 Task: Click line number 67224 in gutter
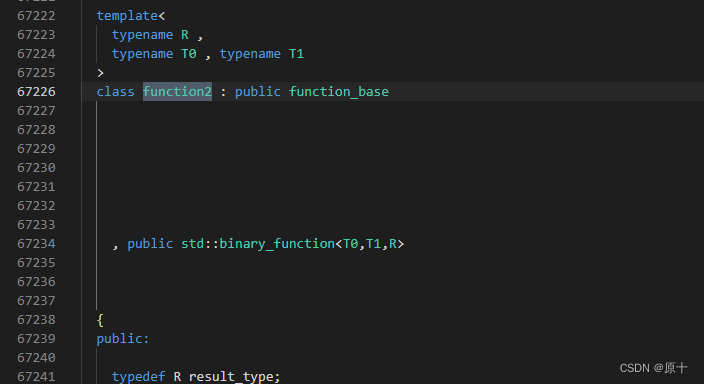36,53
